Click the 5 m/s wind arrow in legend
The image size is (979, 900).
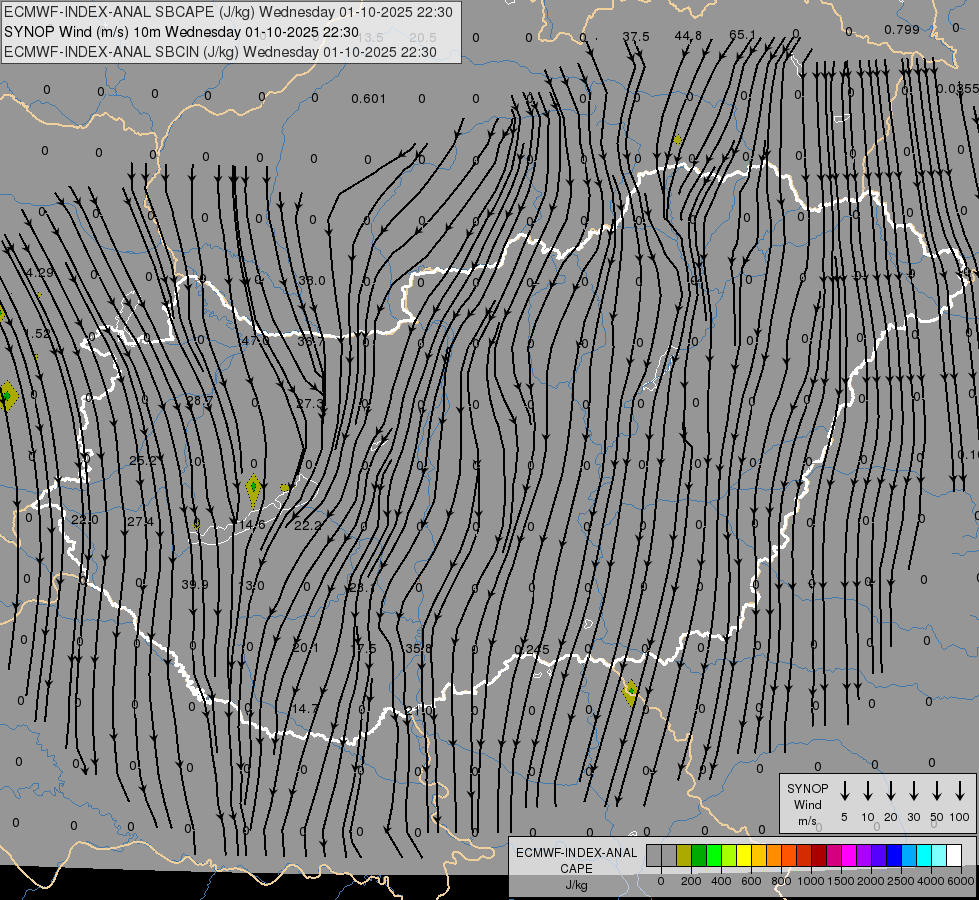coord(845,791)
